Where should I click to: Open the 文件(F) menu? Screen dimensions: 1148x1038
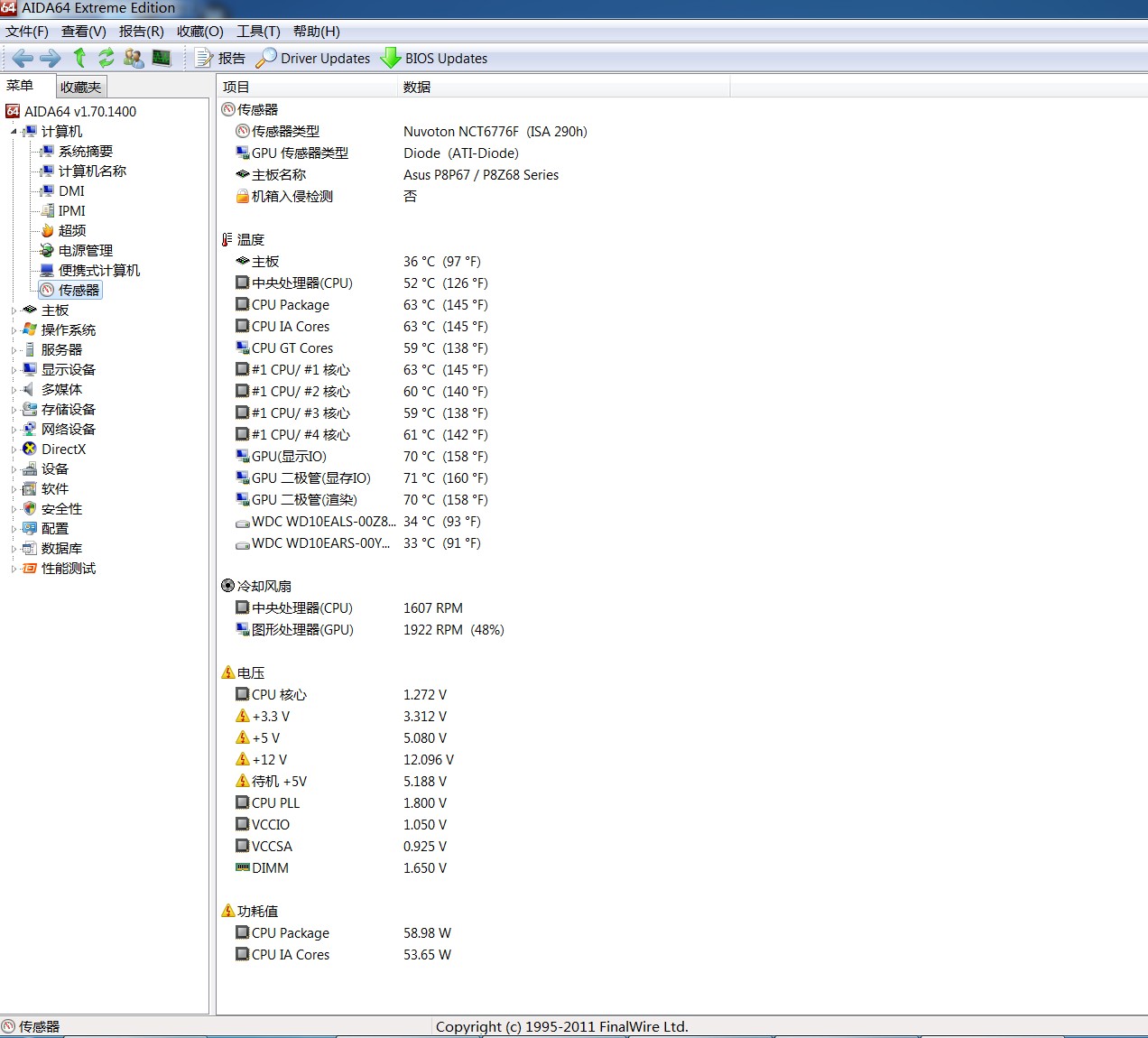(x=27, y=32)
